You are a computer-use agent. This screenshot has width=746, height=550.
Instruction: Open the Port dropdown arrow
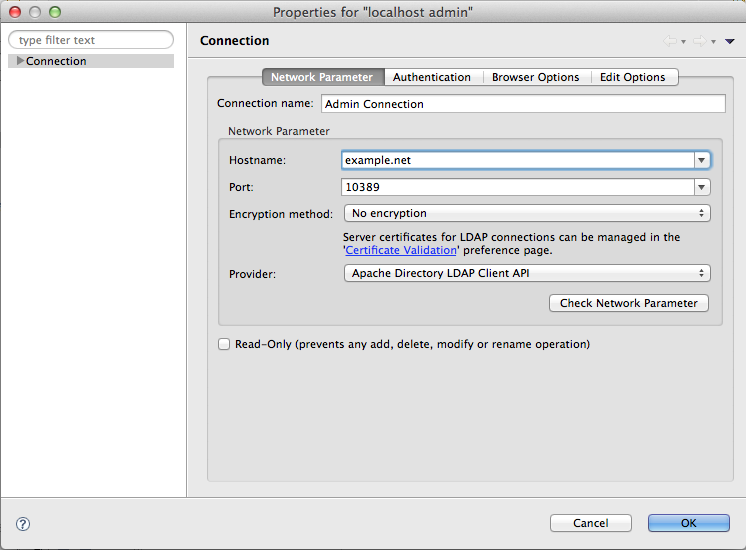[702, 187]
